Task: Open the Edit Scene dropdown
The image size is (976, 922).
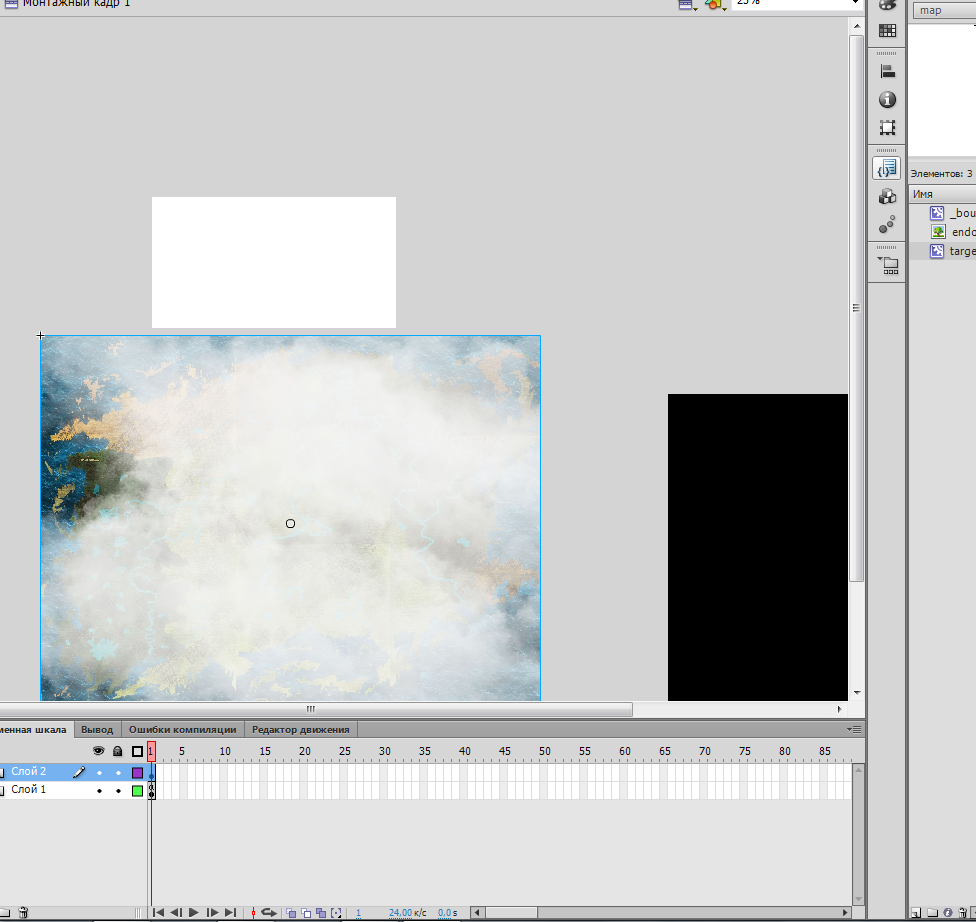Action: coord(687,4)
